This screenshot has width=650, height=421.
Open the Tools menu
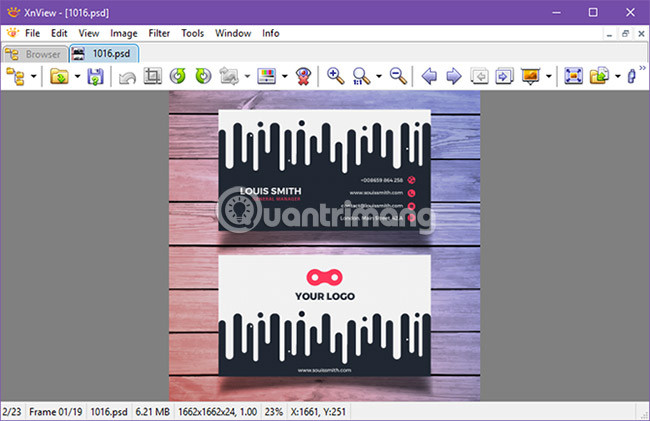[192, 33]
